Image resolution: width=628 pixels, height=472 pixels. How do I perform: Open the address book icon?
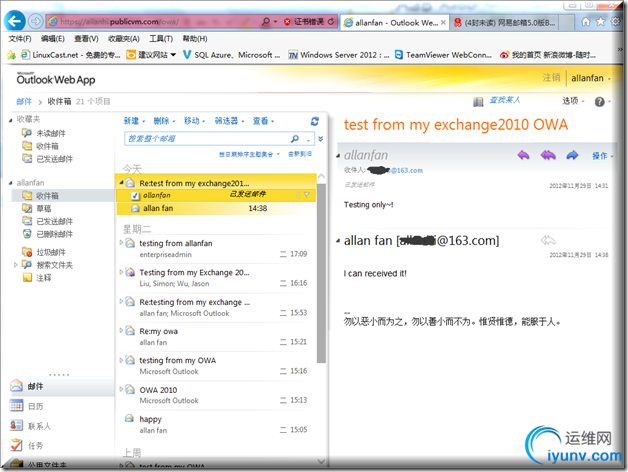click(x=478, y=102)
